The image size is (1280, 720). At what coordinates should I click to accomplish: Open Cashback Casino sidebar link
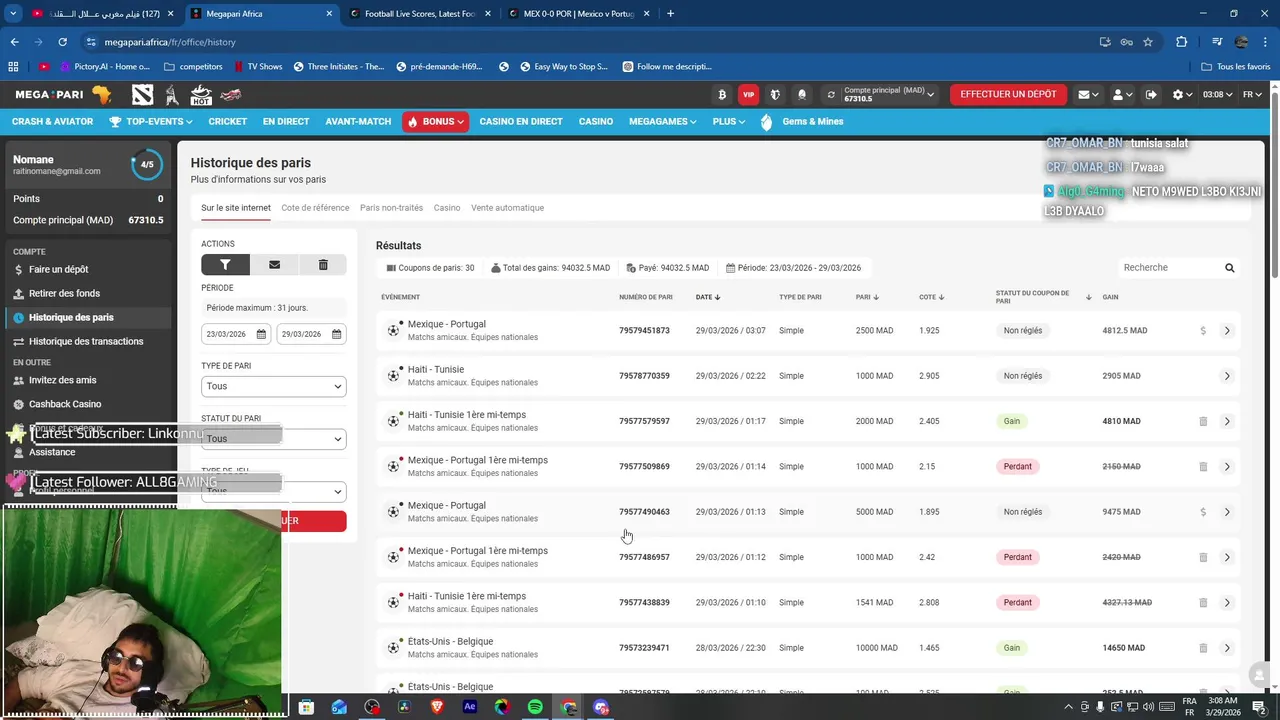click(65, 404)
